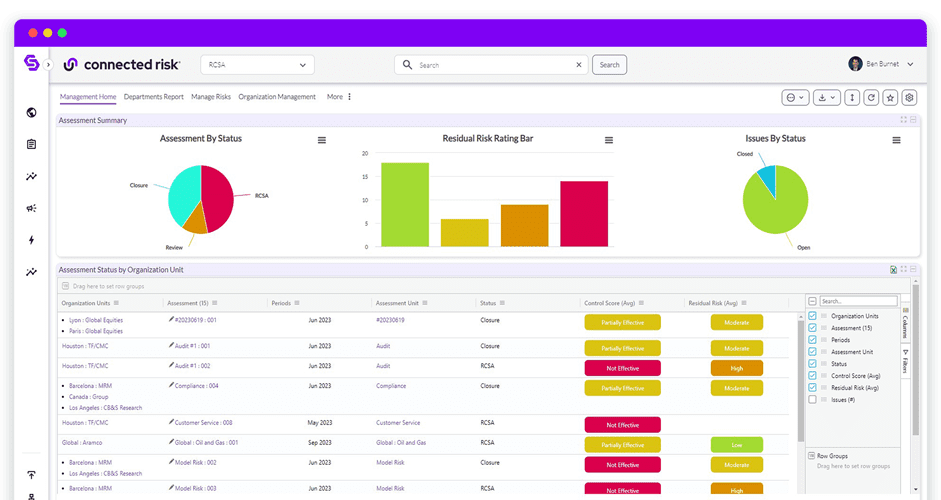Image resolution: width=941 pixels, height=500 pixels.
Task: Uncheck Residual Risk (Avg) column checkbox
Action: pos(812,388)
